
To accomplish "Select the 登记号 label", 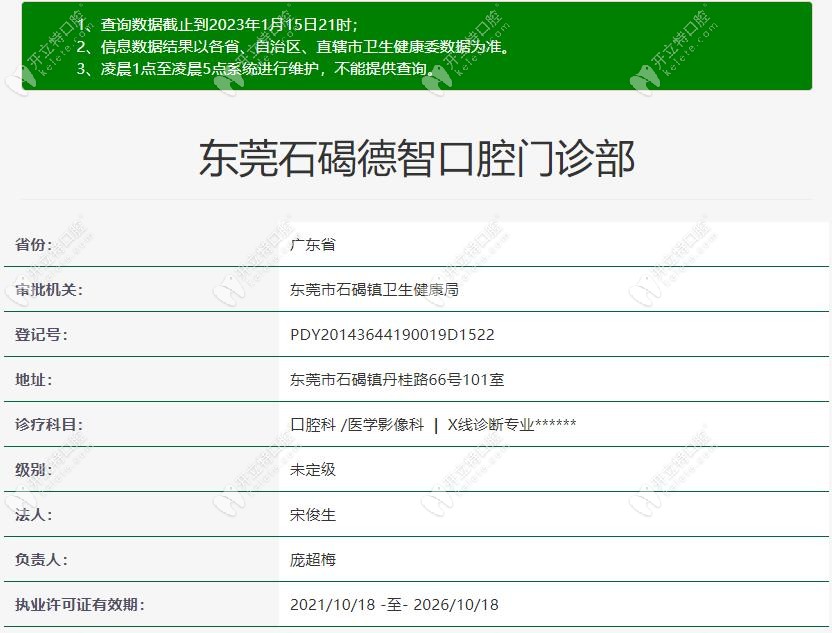I will point(41,335).
